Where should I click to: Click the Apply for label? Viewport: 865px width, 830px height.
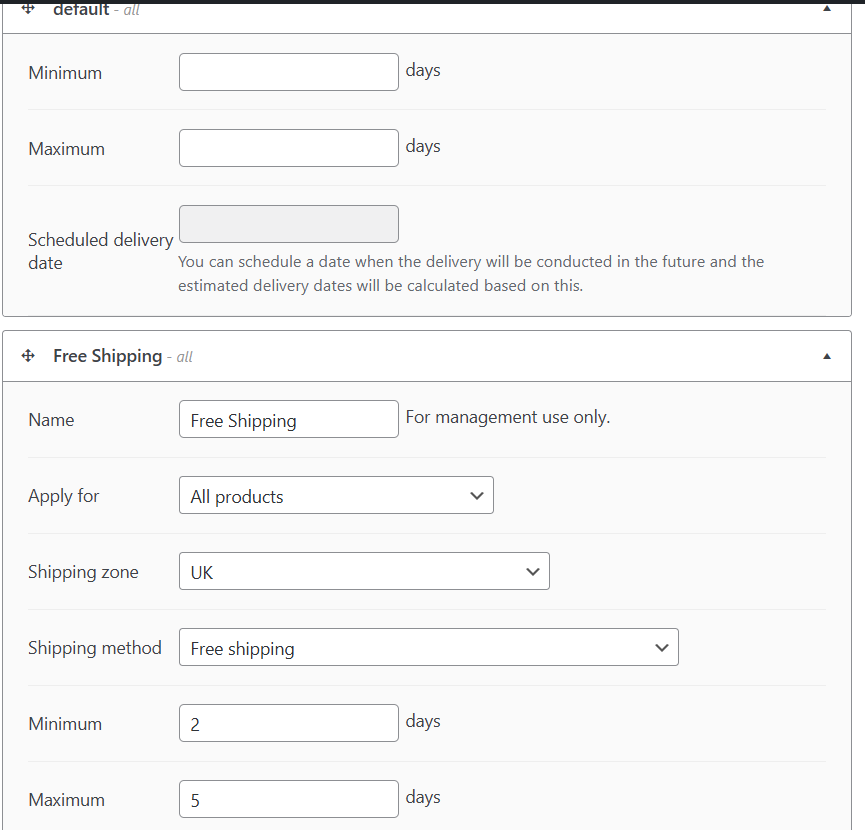click(64, 496)
